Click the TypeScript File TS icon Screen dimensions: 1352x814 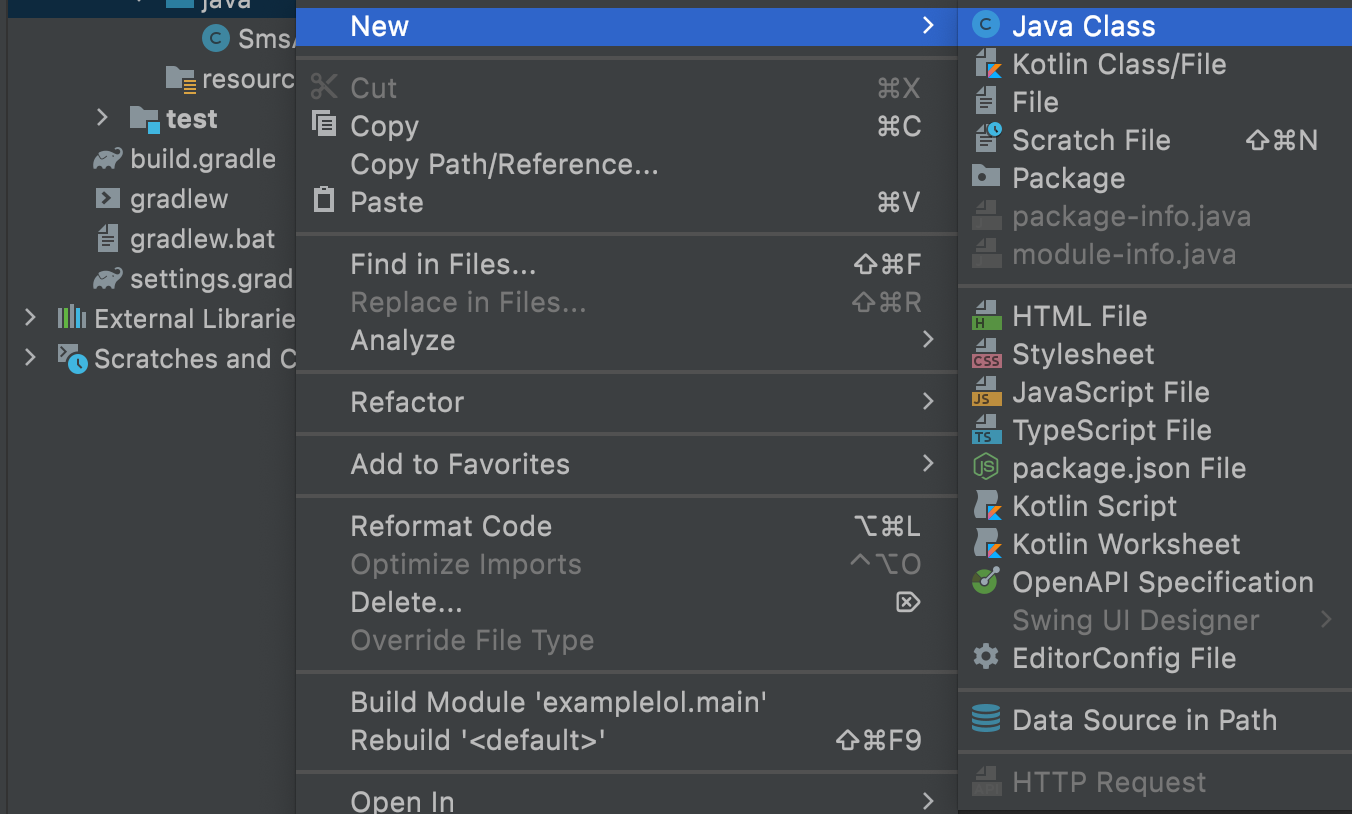pos(986,430)
